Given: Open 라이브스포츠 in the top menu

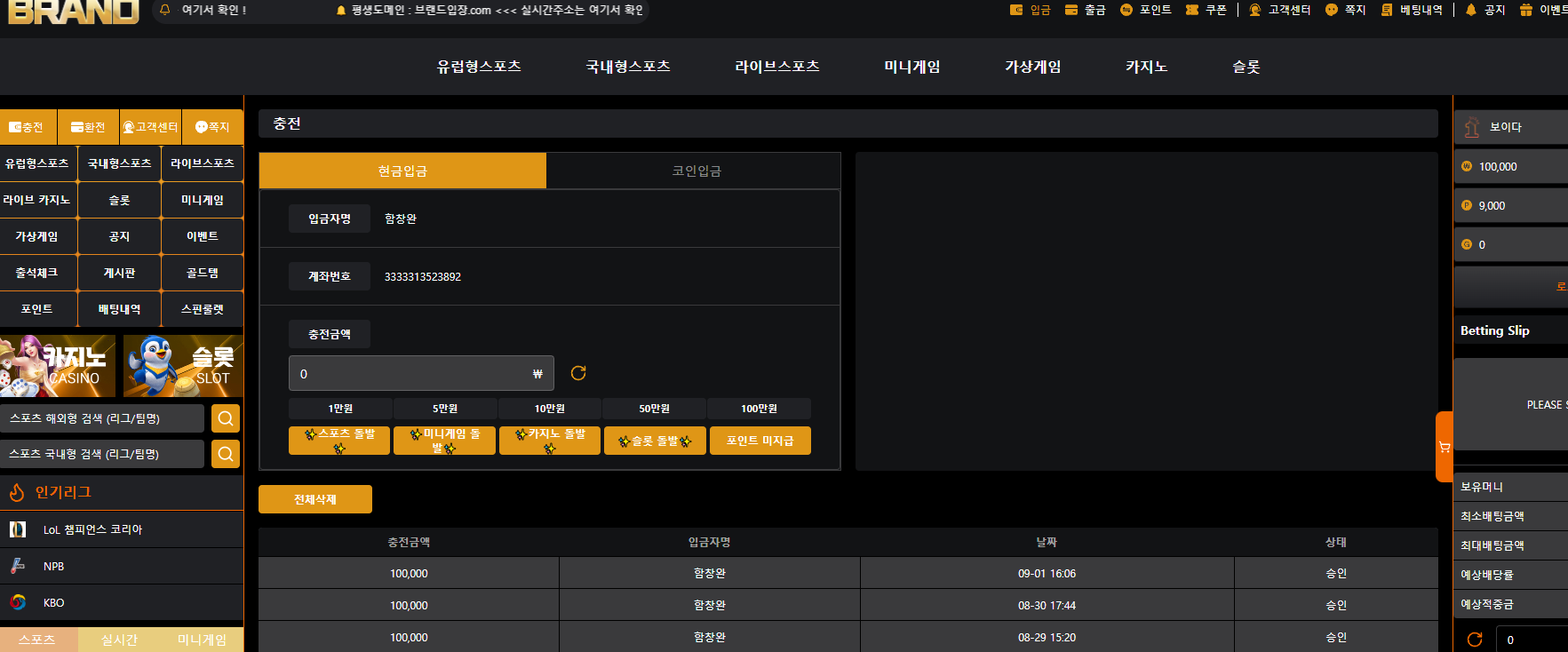Looking at the screenshot, I should point(777,67).
